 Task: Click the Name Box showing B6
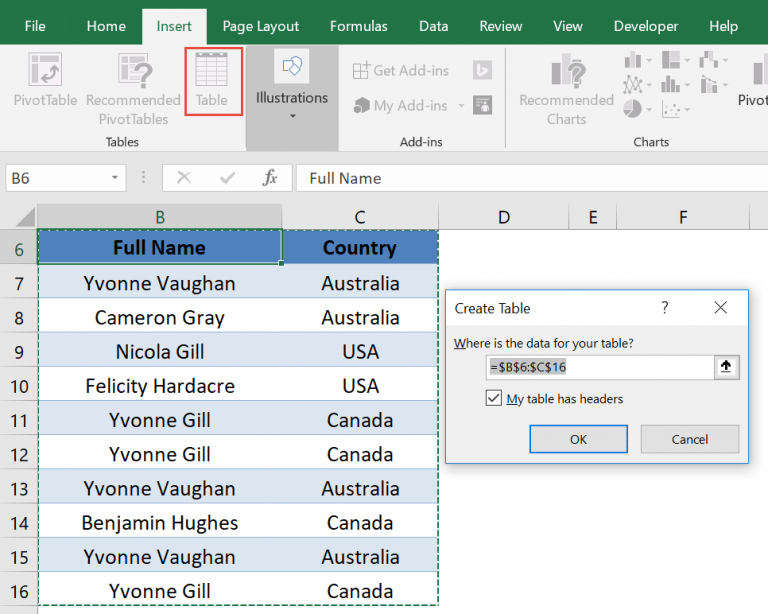click(x=57, y=178)
